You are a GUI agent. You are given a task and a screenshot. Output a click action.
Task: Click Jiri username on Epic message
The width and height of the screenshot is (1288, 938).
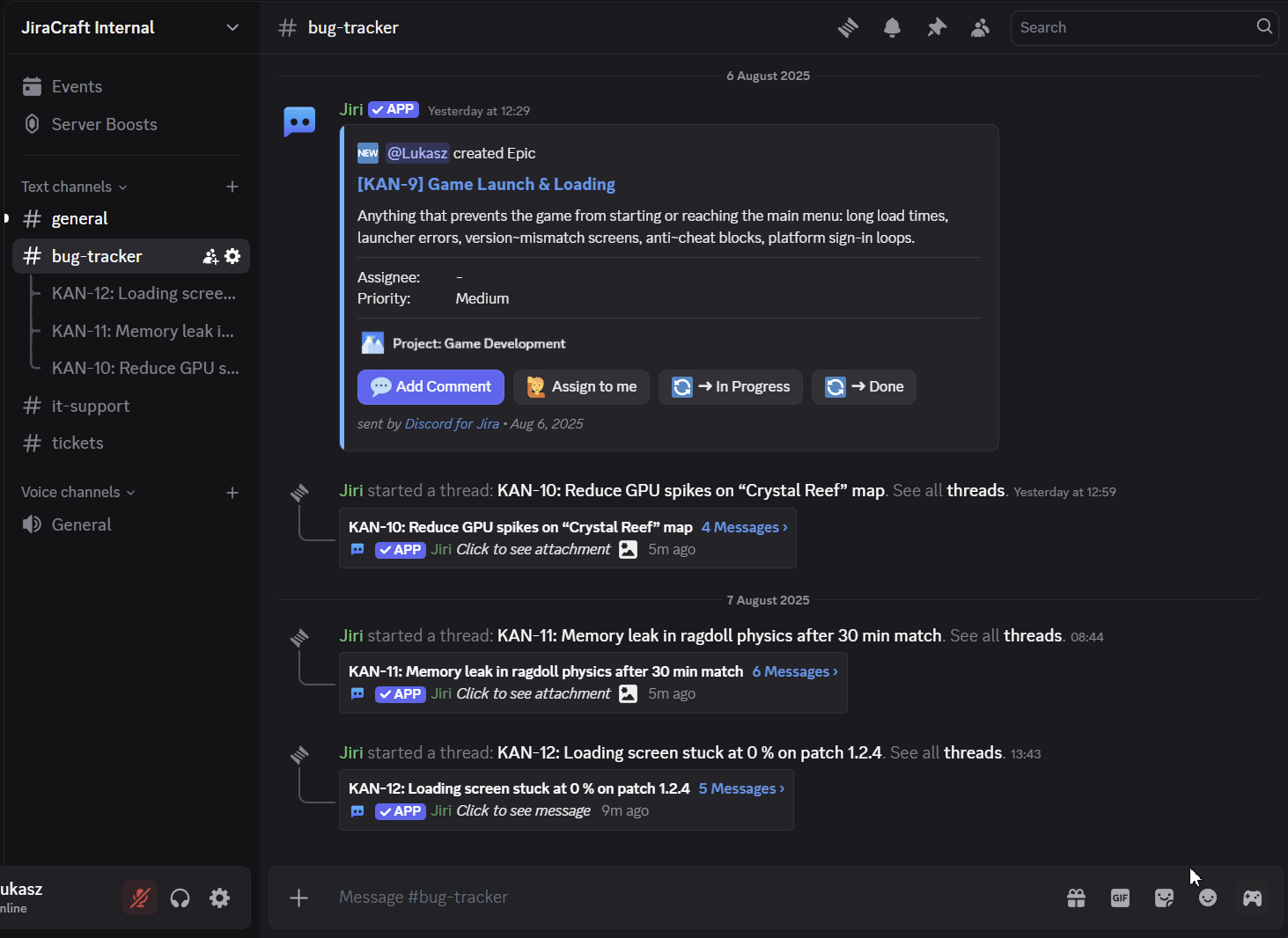coord(351,109)
